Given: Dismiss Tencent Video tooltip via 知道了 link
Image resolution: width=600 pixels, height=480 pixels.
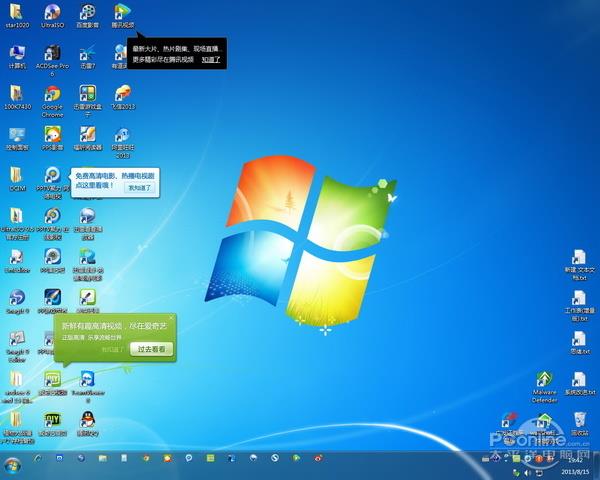Looking at the screenshot, I should click(x=209, y=60).
